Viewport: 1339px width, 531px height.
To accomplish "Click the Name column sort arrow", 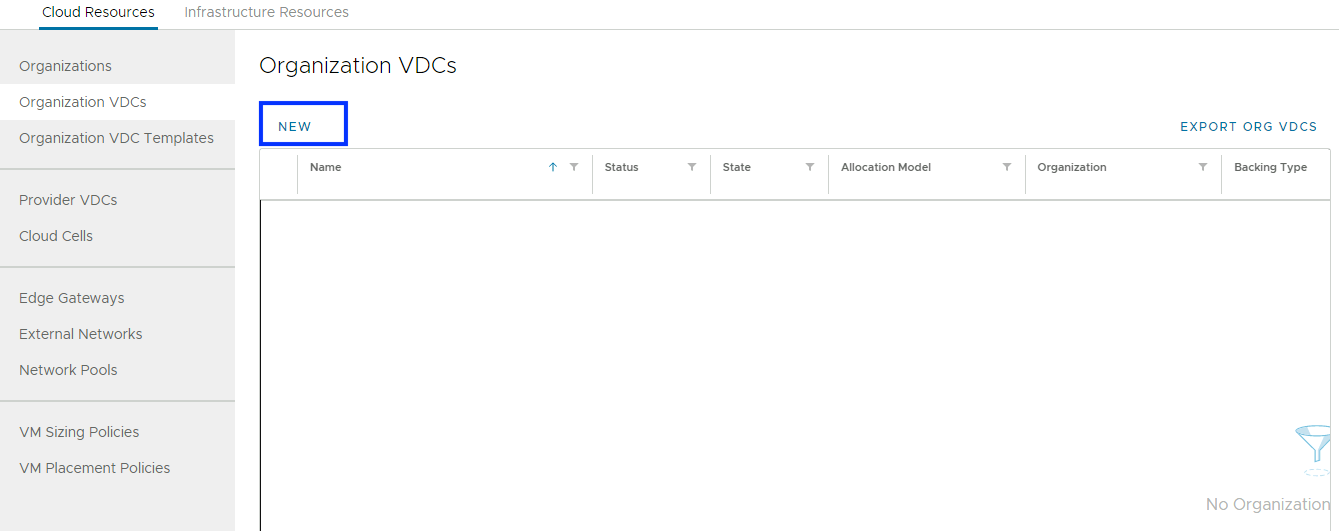I will tap(553, 167).
